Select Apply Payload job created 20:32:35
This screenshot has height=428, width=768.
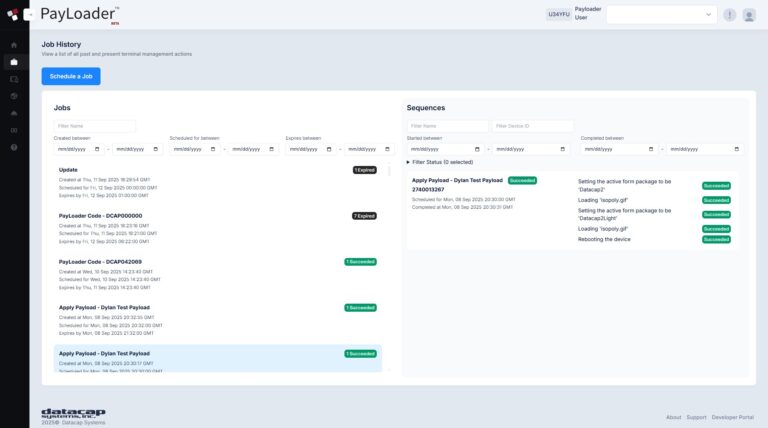click(x=217, y=320)
